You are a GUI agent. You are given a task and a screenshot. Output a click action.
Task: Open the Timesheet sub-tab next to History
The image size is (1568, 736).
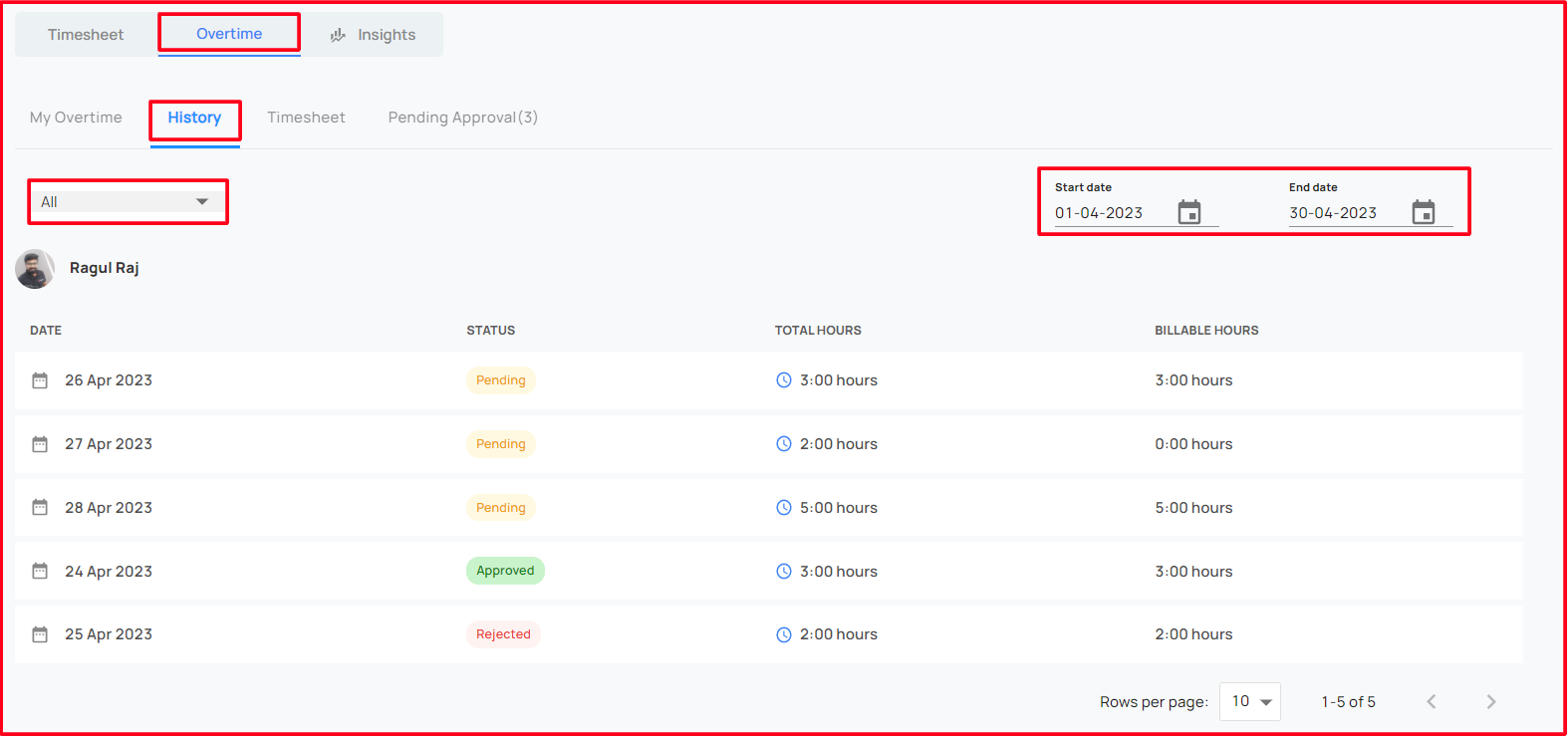[x=306, y=118]
